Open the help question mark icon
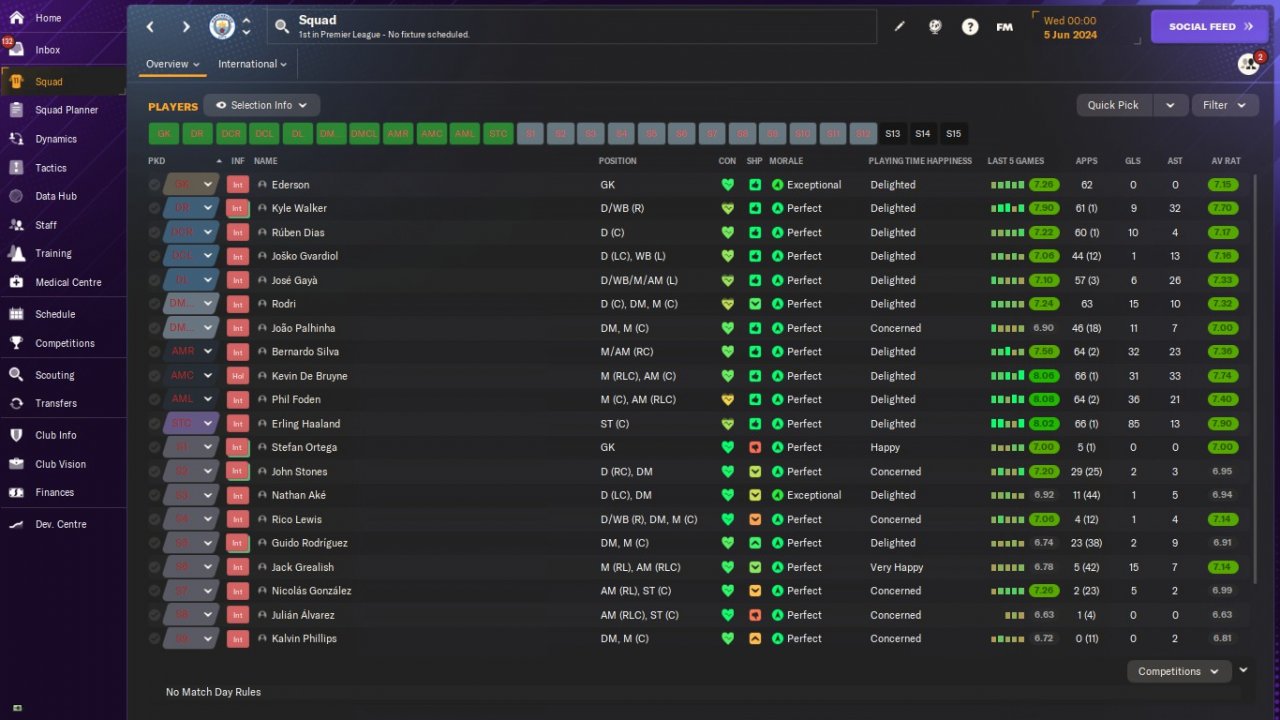This screenshot has width=1280, height=720. 970,27
